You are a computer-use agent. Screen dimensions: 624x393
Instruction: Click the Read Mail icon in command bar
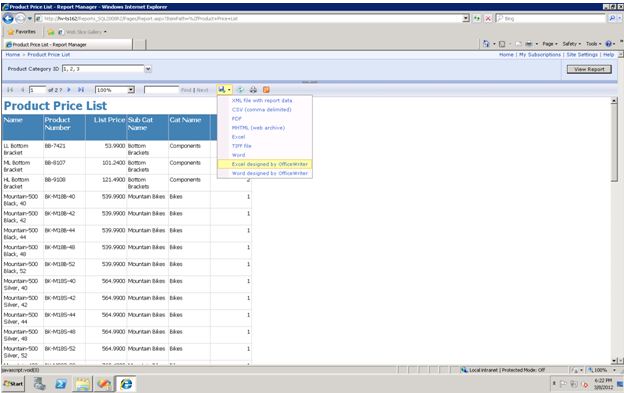(x=518, y=44)
